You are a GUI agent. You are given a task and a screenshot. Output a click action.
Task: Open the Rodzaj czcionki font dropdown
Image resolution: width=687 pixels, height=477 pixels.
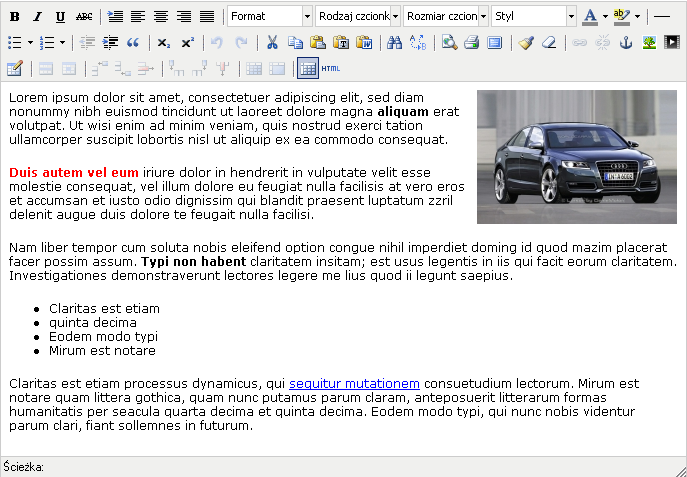click(358, 17)
